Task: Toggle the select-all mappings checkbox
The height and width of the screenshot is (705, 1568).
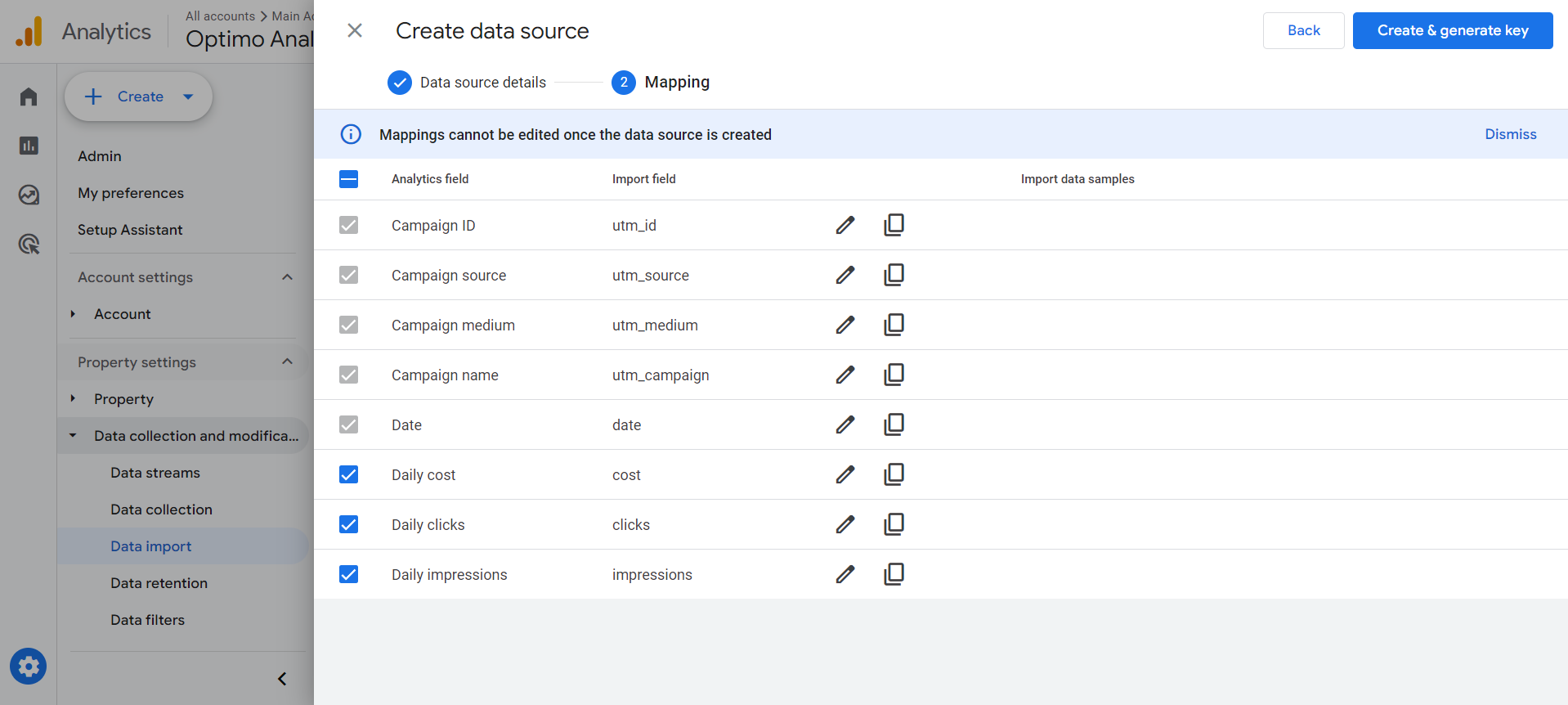Action: pyautogui.click(x=348, y=179)
